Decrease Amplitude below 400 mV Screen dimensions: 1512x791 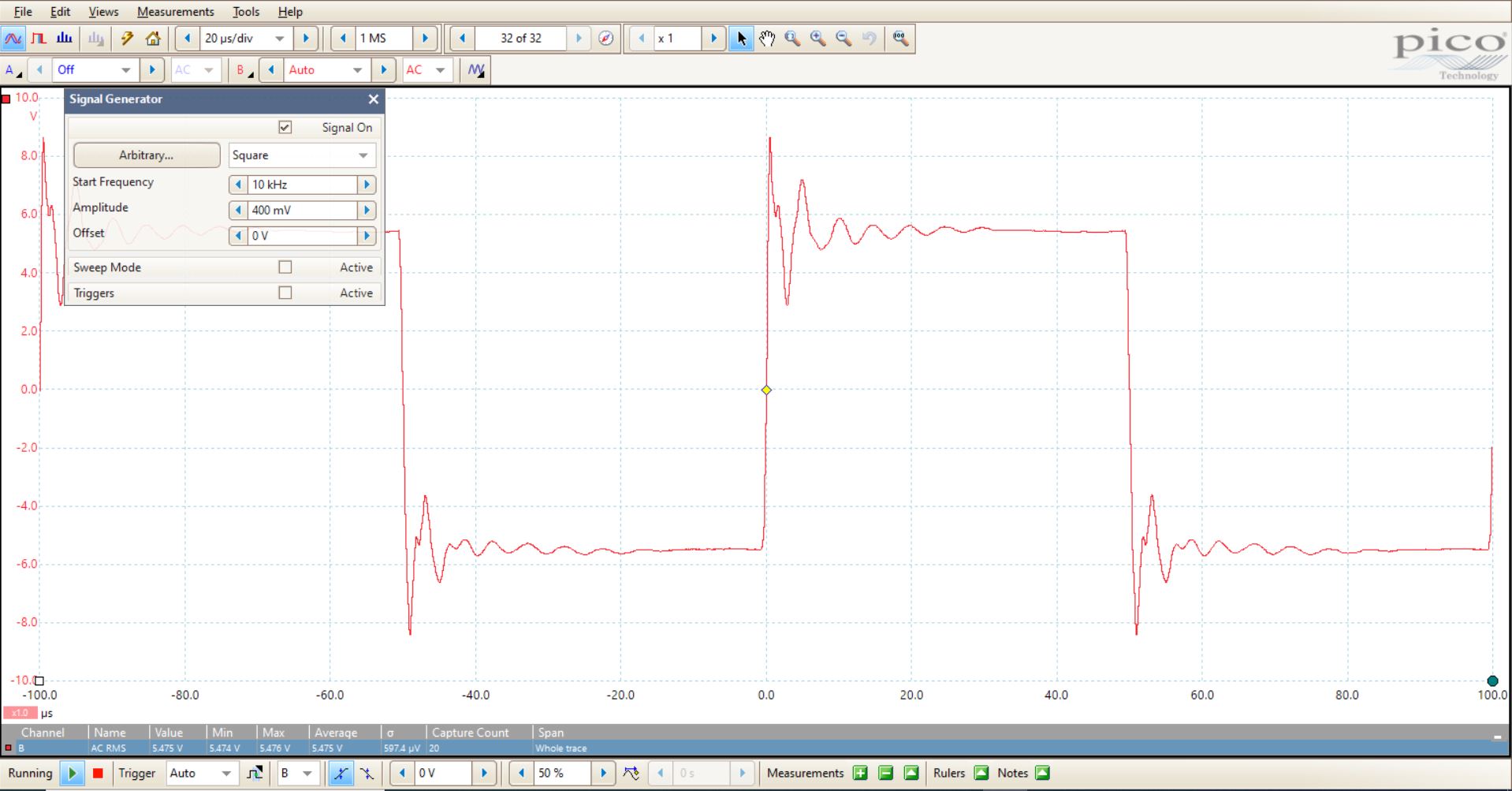click(x=238, y=210)
